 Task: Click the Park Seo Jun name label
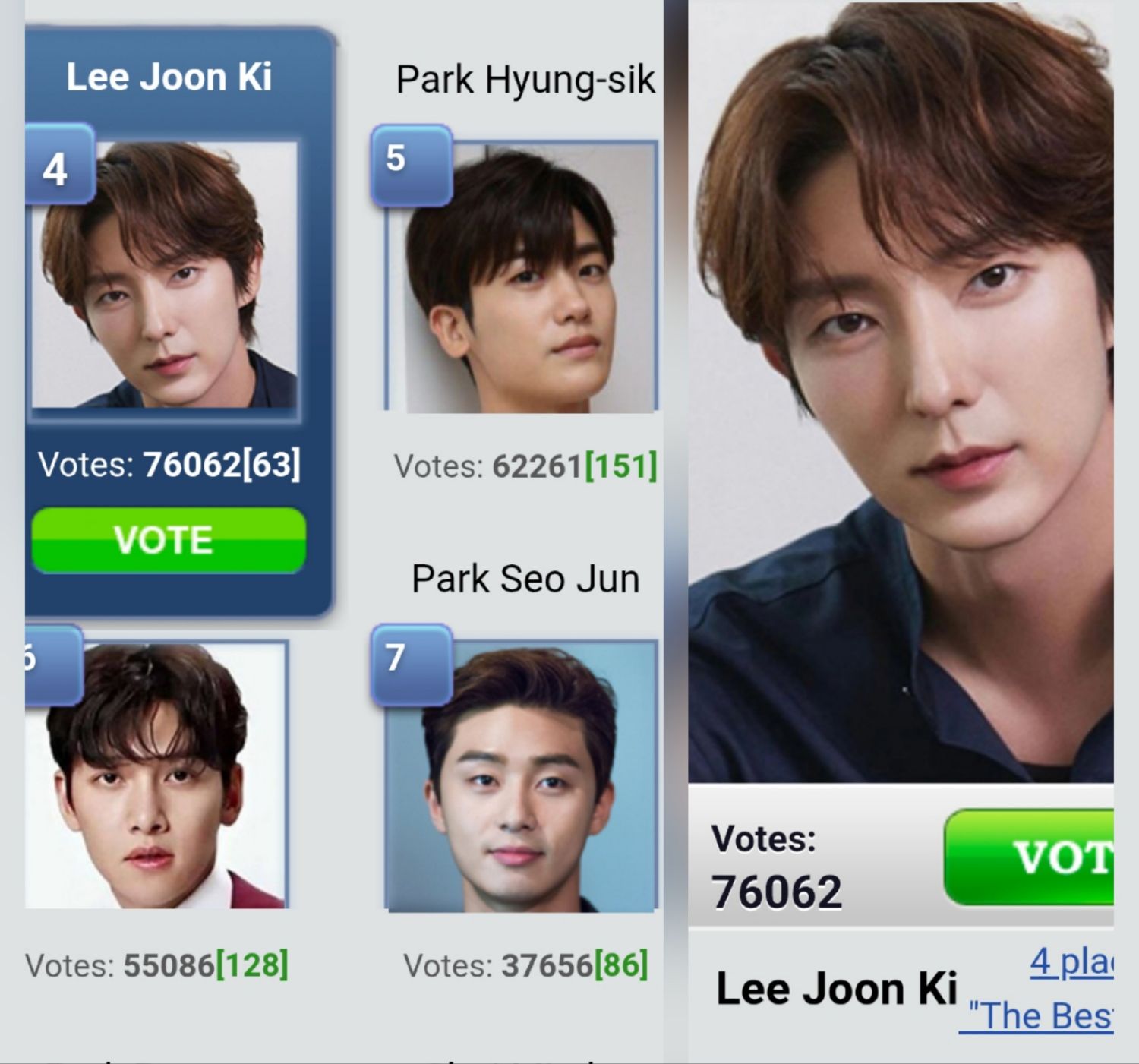(x=525, y=579)
